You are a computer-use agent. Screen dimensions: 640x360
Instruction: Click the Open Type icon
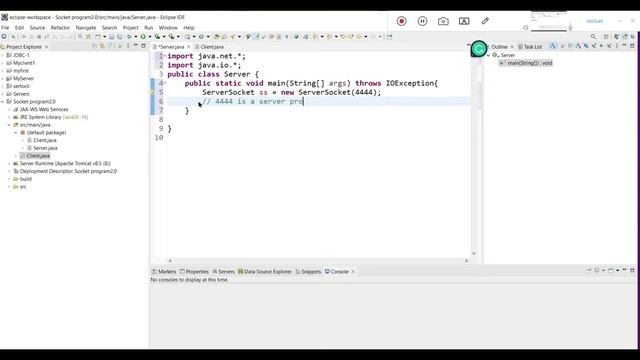coord(216,37)
